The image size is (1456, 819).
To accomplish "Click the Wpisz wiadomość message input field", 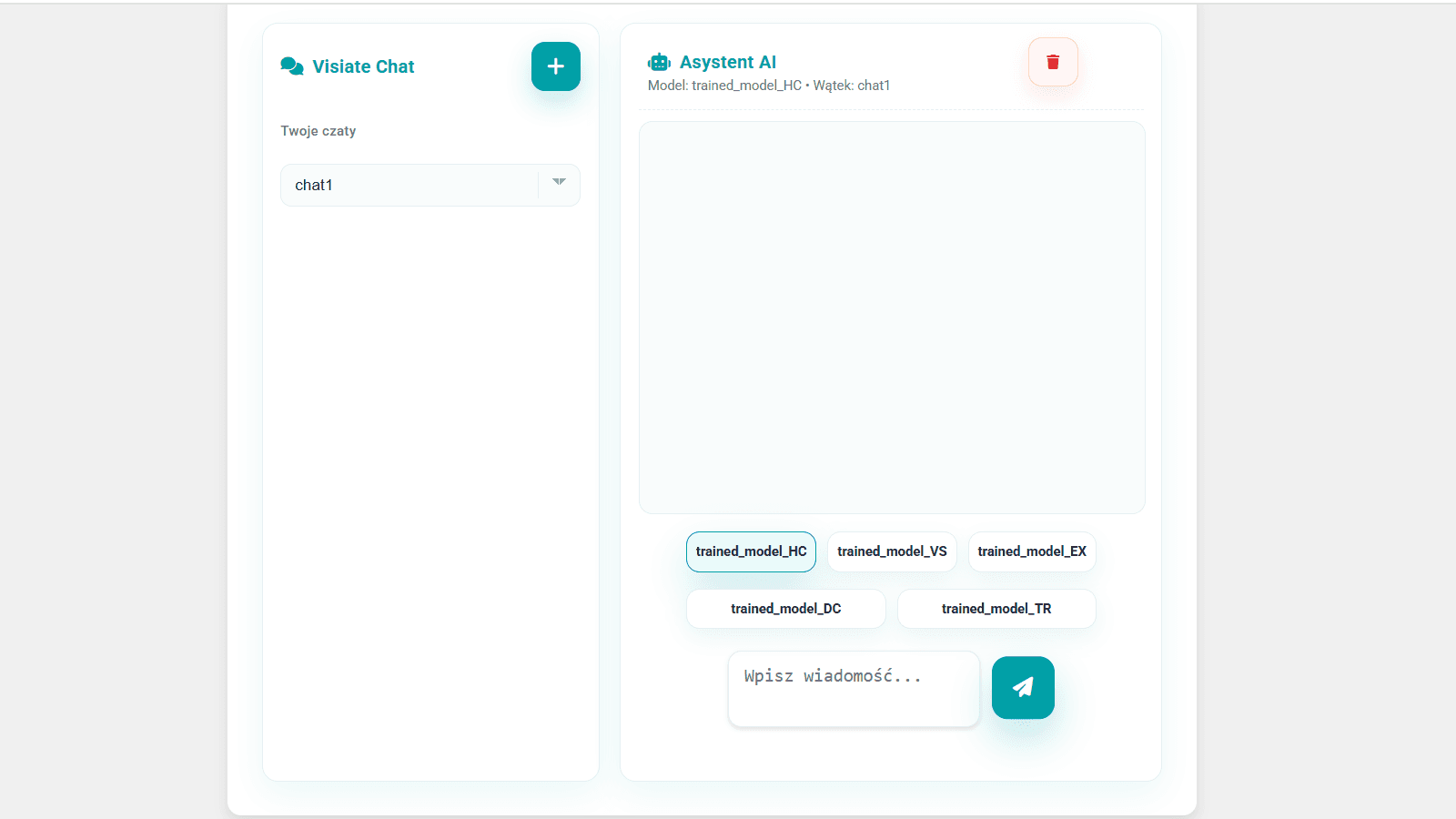I will point(854,689).
